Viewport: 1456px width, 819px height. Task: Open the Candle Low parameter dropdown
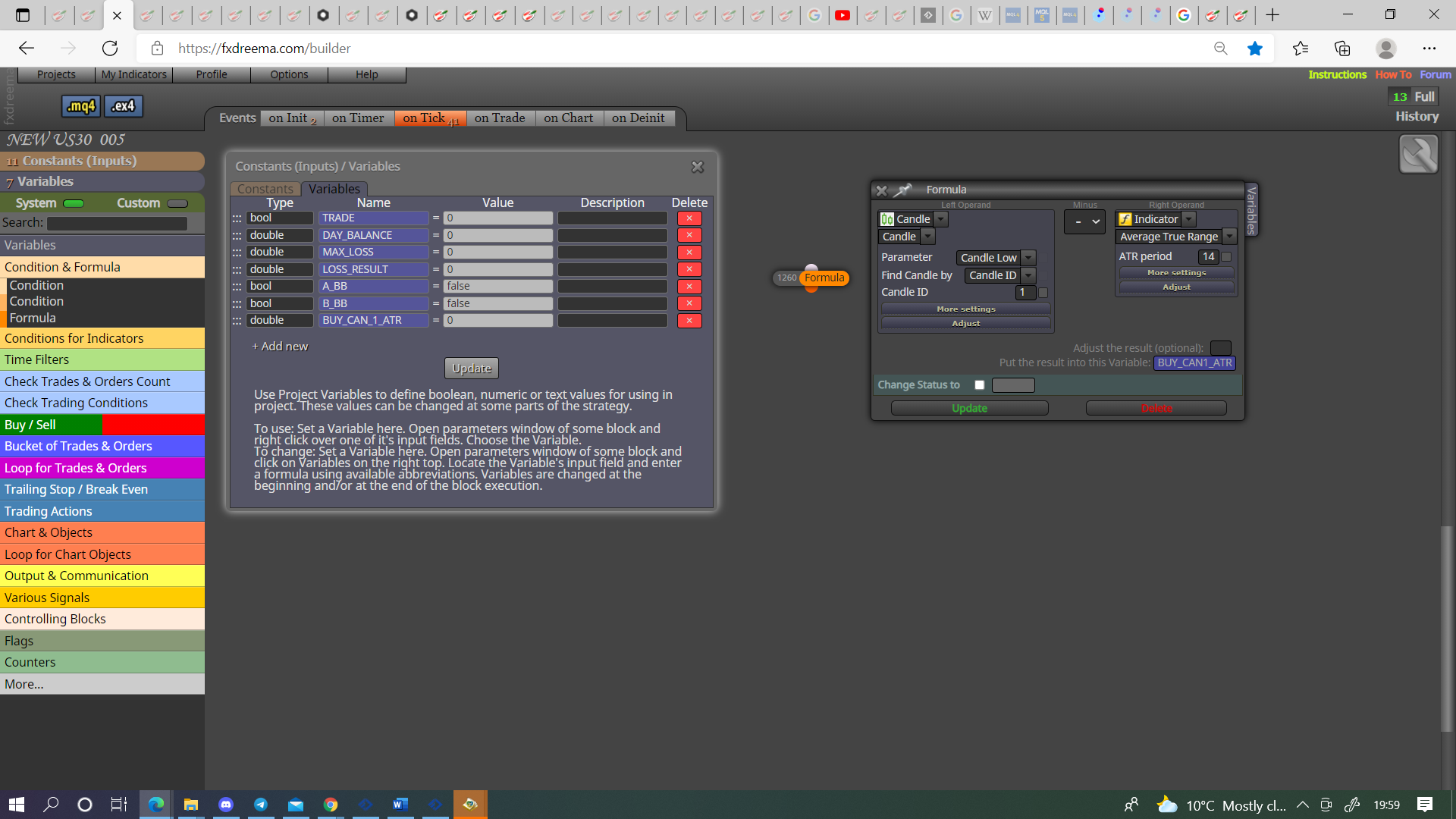click(x=1028, y=258)
